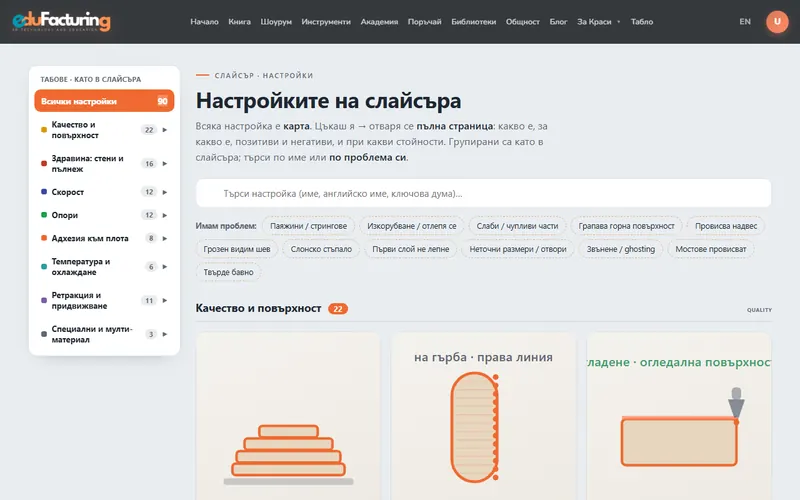This screenshot has width=800, height=500.
Task: Open the на гърба · права линия card
Action: click(x=483, y=417)
